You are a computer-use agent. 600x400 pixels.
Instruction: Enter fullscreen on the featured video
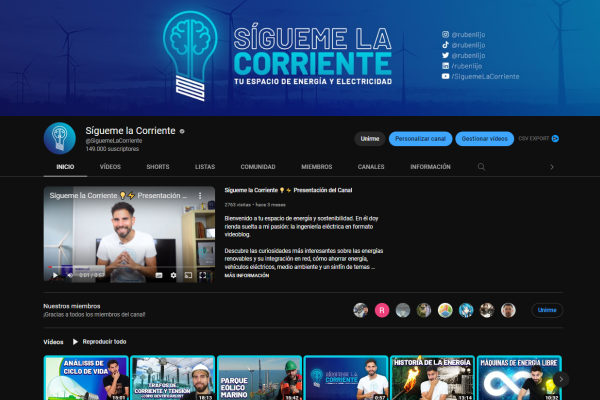click(203, 275)
